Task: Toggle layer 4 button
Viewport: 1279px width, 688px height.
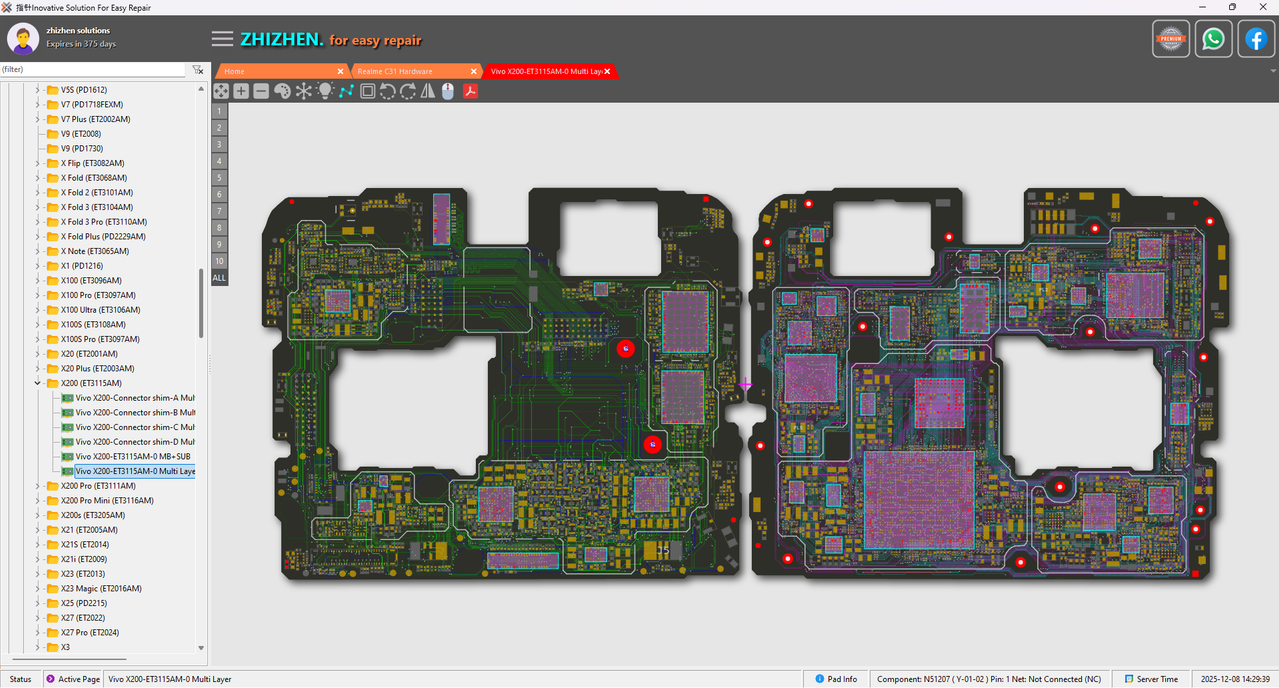Action: coord(219,161)
